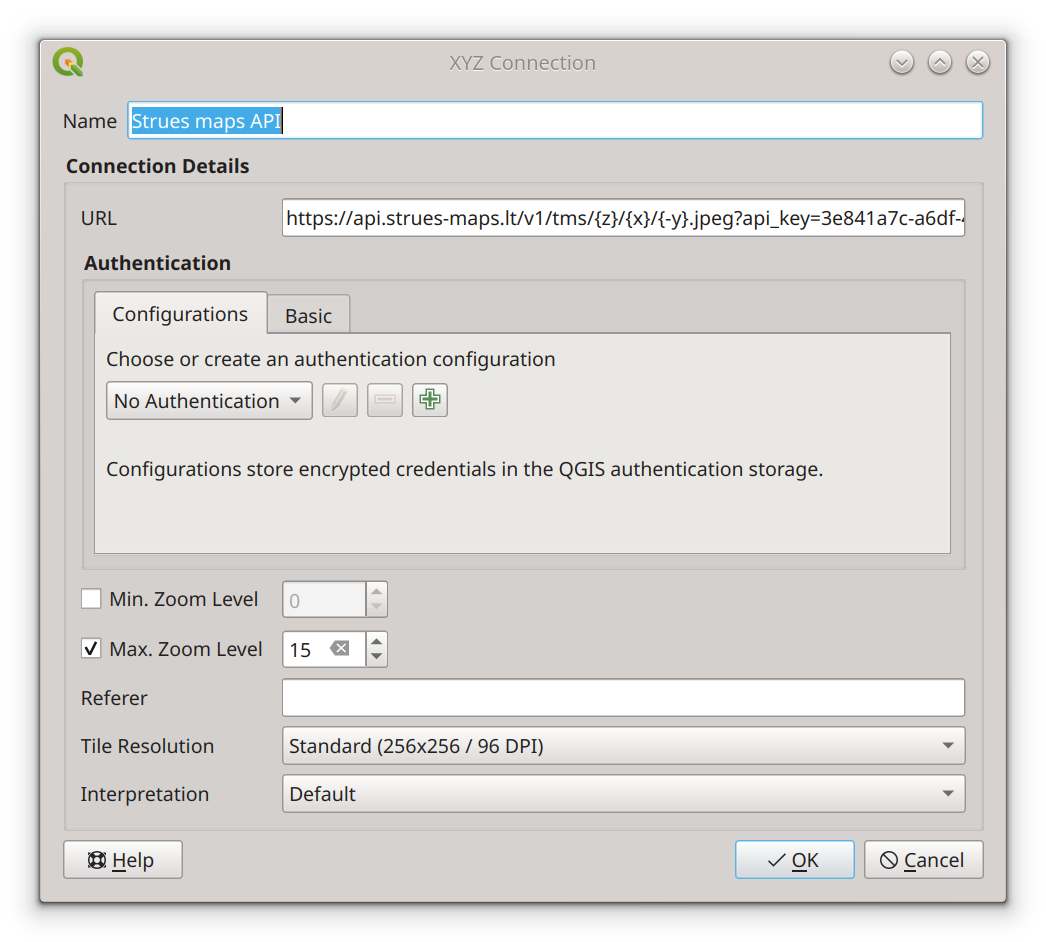
Task: Open the Tile Resolution dropdown
Action: pyautogui.click(x=624, y=746)
